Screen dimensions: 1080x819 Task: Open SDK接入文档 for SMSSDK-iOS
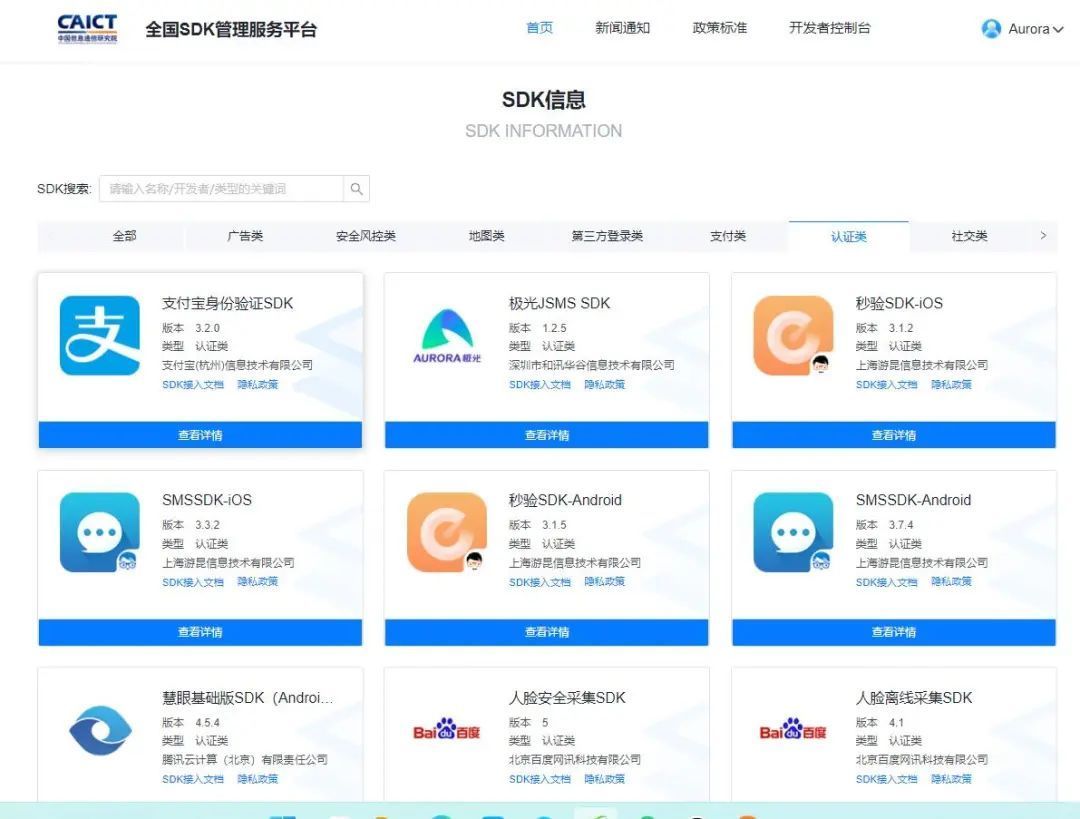pos(193,582)
